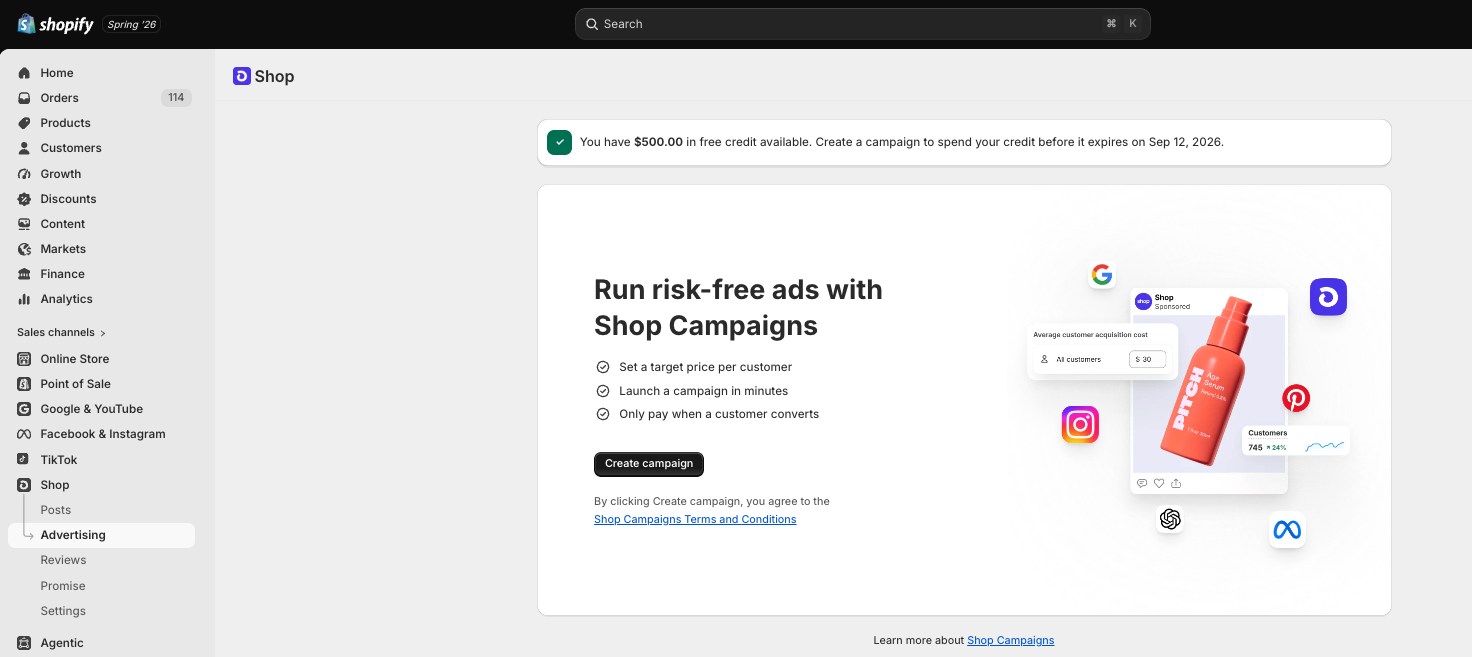Click the Google & YouTube G icon
Viewport: 1472px width, 657px height.
(24, 409)
